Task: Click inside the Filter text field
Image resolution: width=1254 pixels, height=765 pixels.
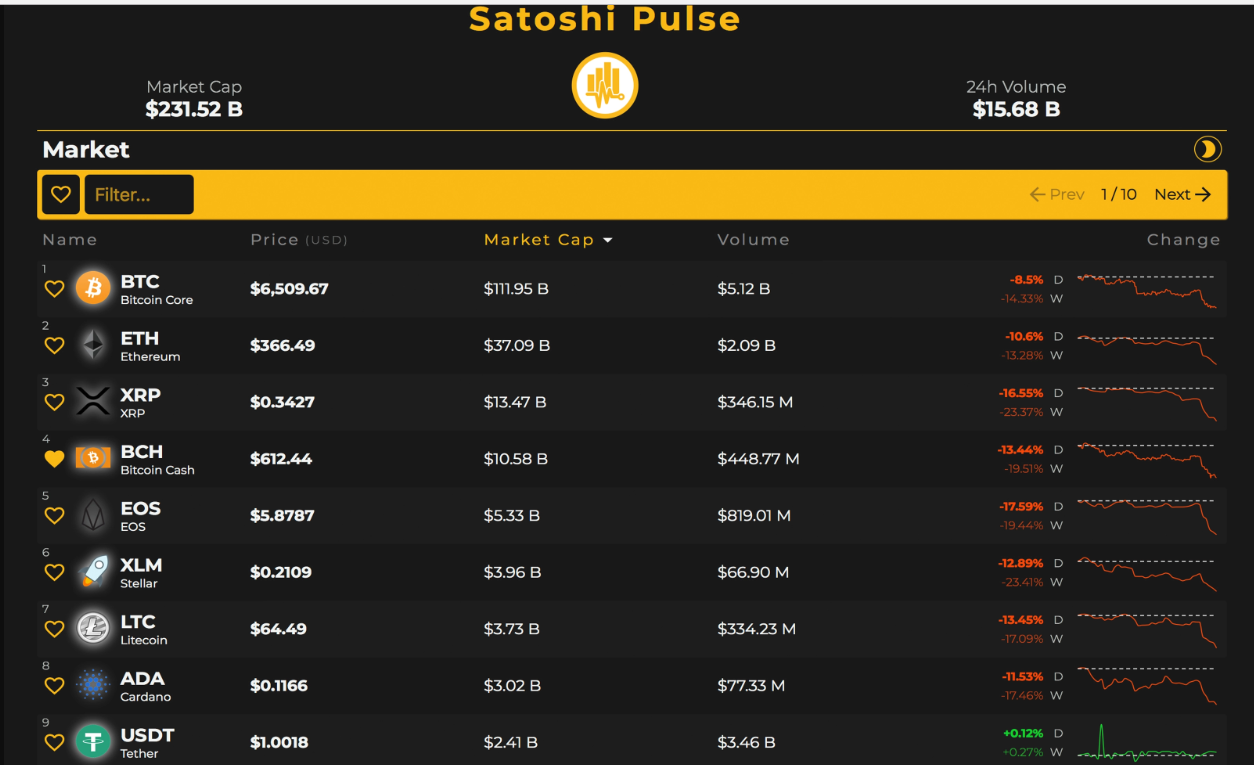Action: point(139,194)
